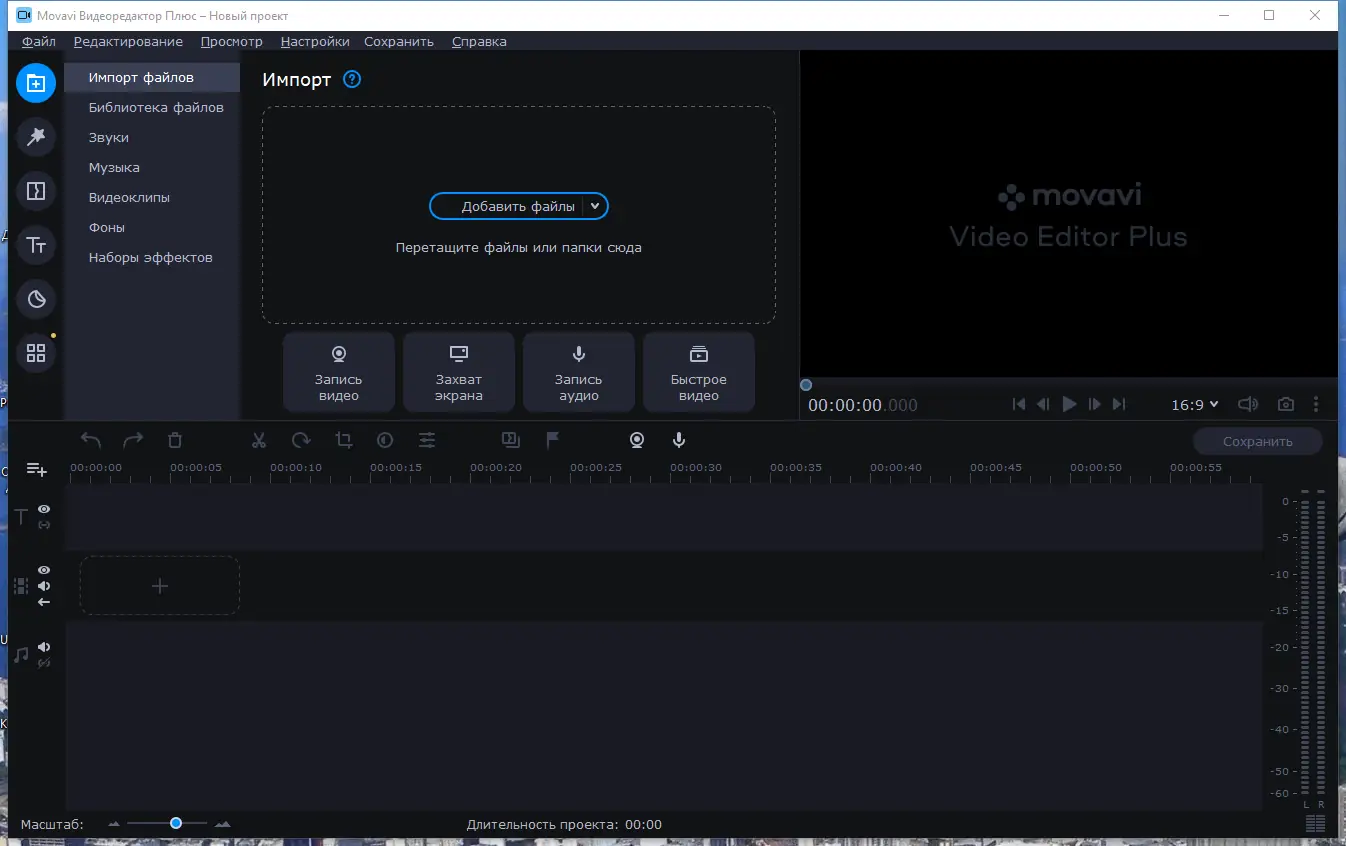The width and height of the screenshot is (1346, 846).
Task: Add a marker with the flag icon
Action: (553, 440)
